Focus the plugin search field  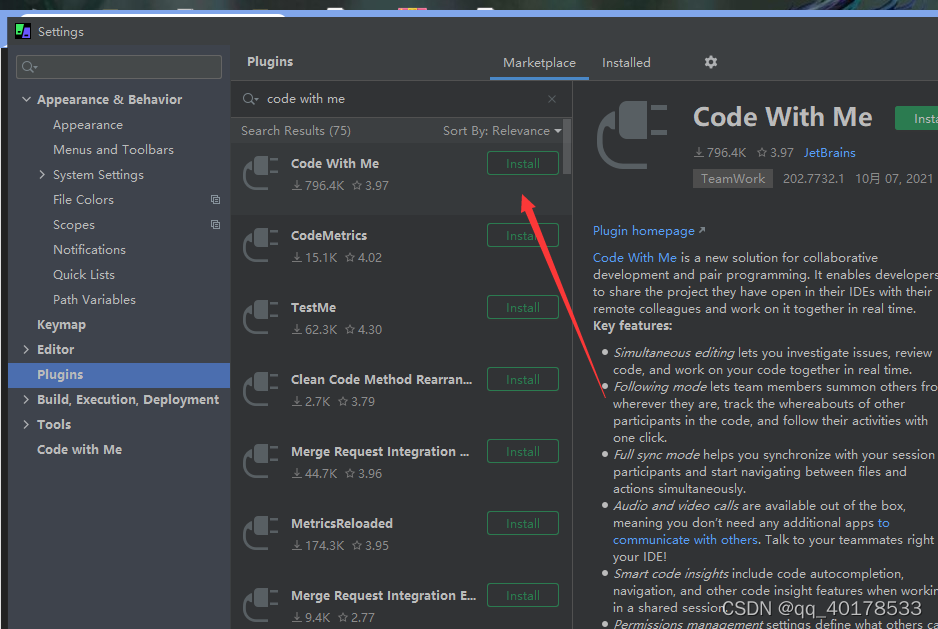(401, 99)
